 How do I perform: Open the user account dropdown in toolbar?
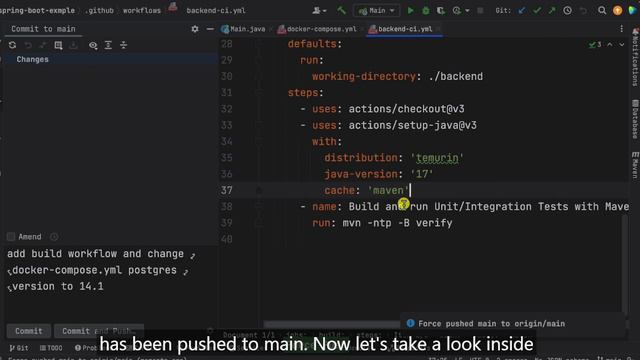[x=319, y=11]
